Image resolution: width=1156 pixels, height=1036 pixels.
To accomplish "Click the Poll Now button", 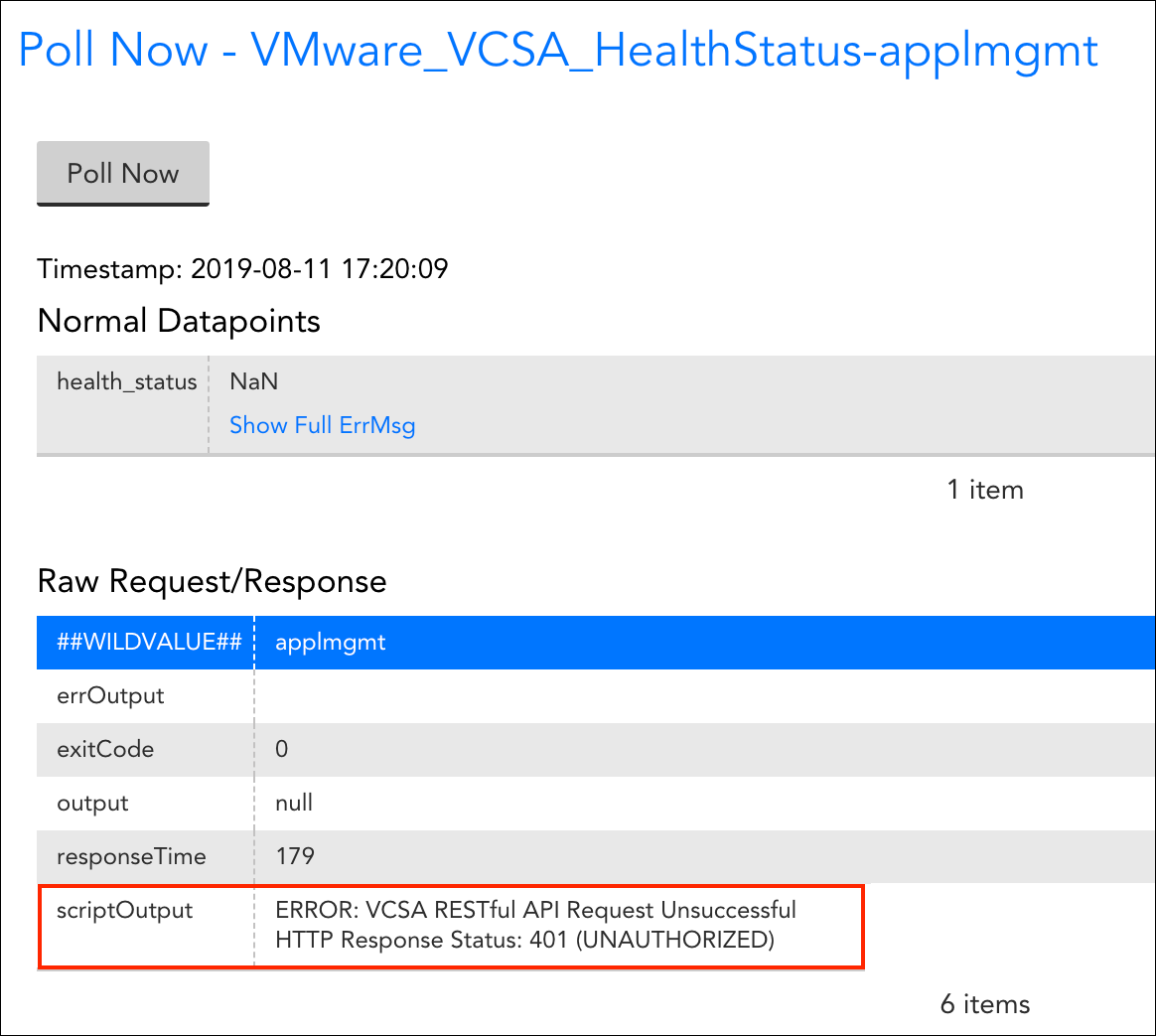I will click(x=123, y=173).
